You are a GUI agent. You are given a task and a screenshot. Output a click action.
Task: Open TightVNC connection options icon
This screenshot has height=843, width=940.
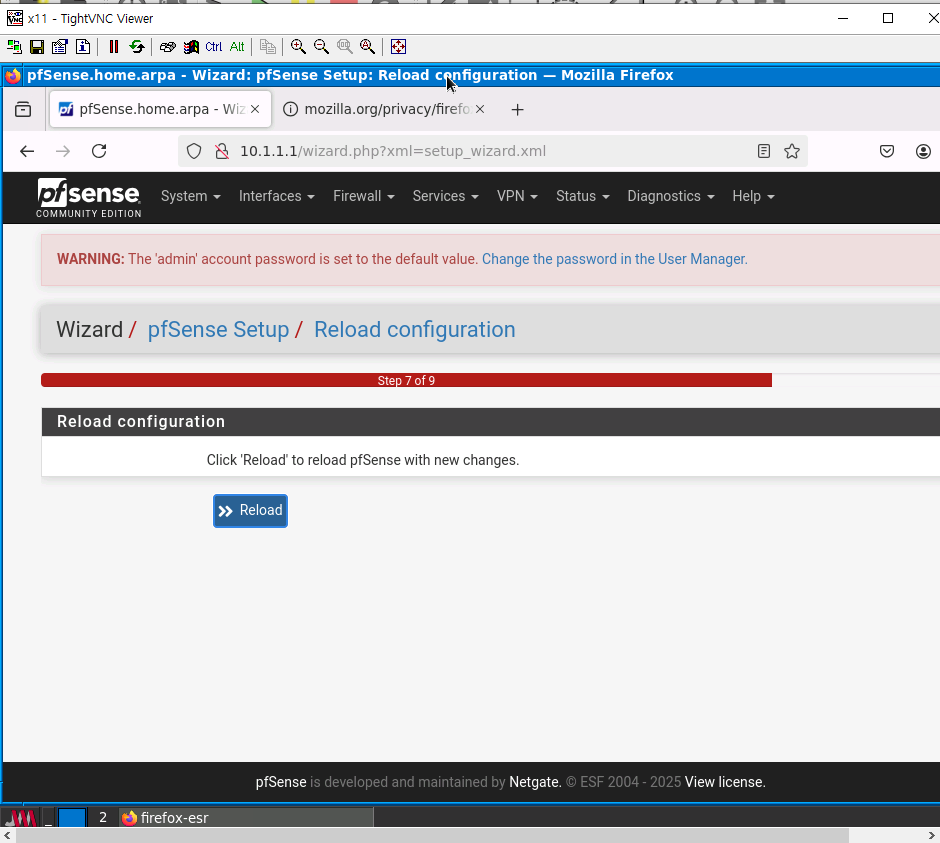pyautogui.click(x=59, y=47)
